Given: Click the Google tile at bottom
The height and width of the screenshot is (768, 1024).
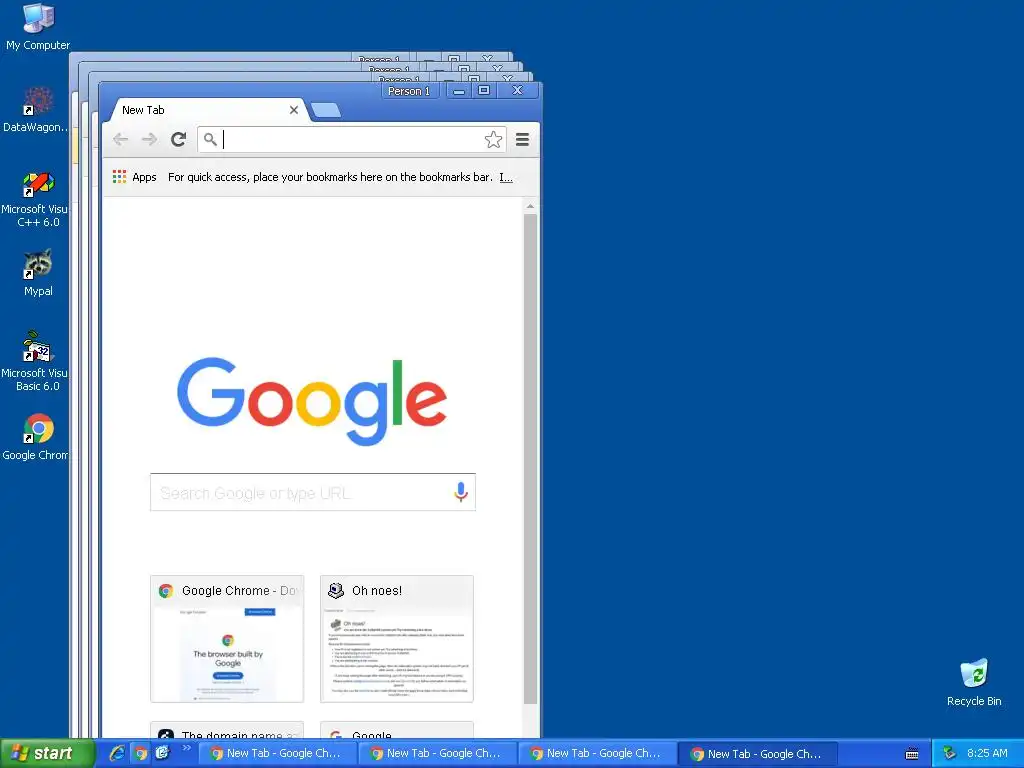Looking at the screenshot, I should coord(397,729).
